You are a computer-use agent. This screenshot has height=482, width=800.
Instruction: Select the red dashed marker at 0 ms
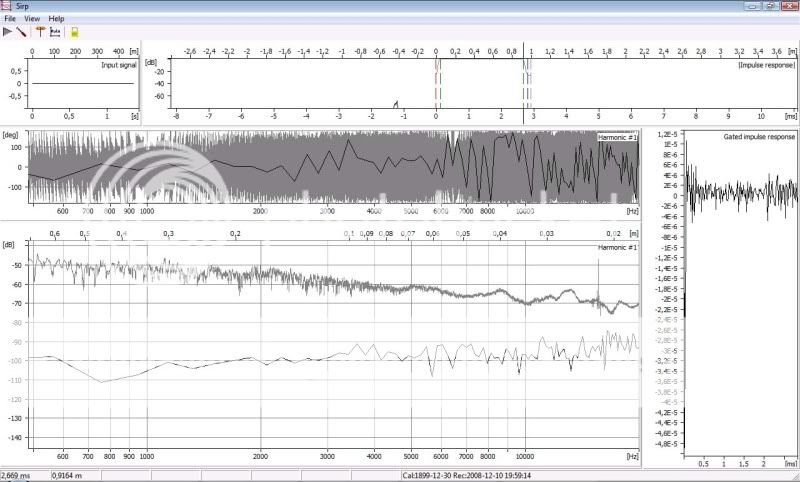[x=436, y=80]
